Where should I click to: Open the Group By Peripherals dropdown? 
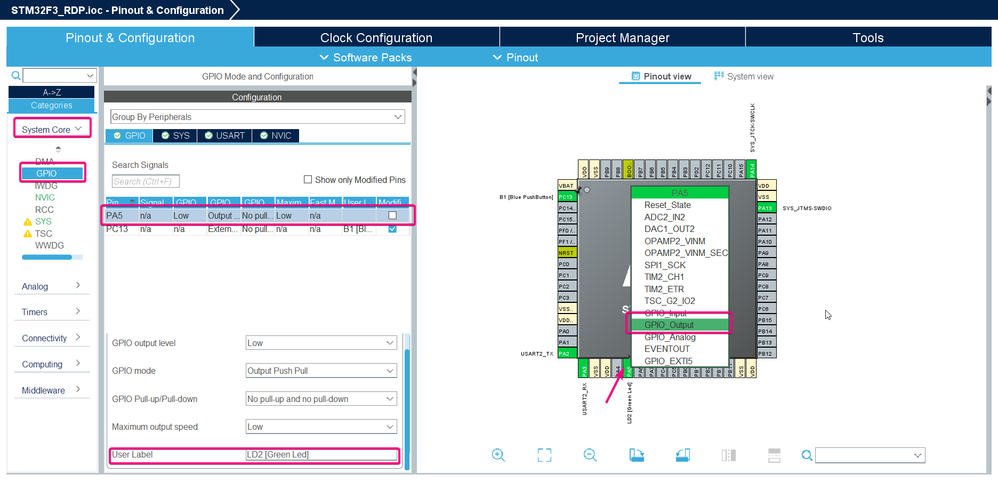pyautogui.click(x=257, y=116)
